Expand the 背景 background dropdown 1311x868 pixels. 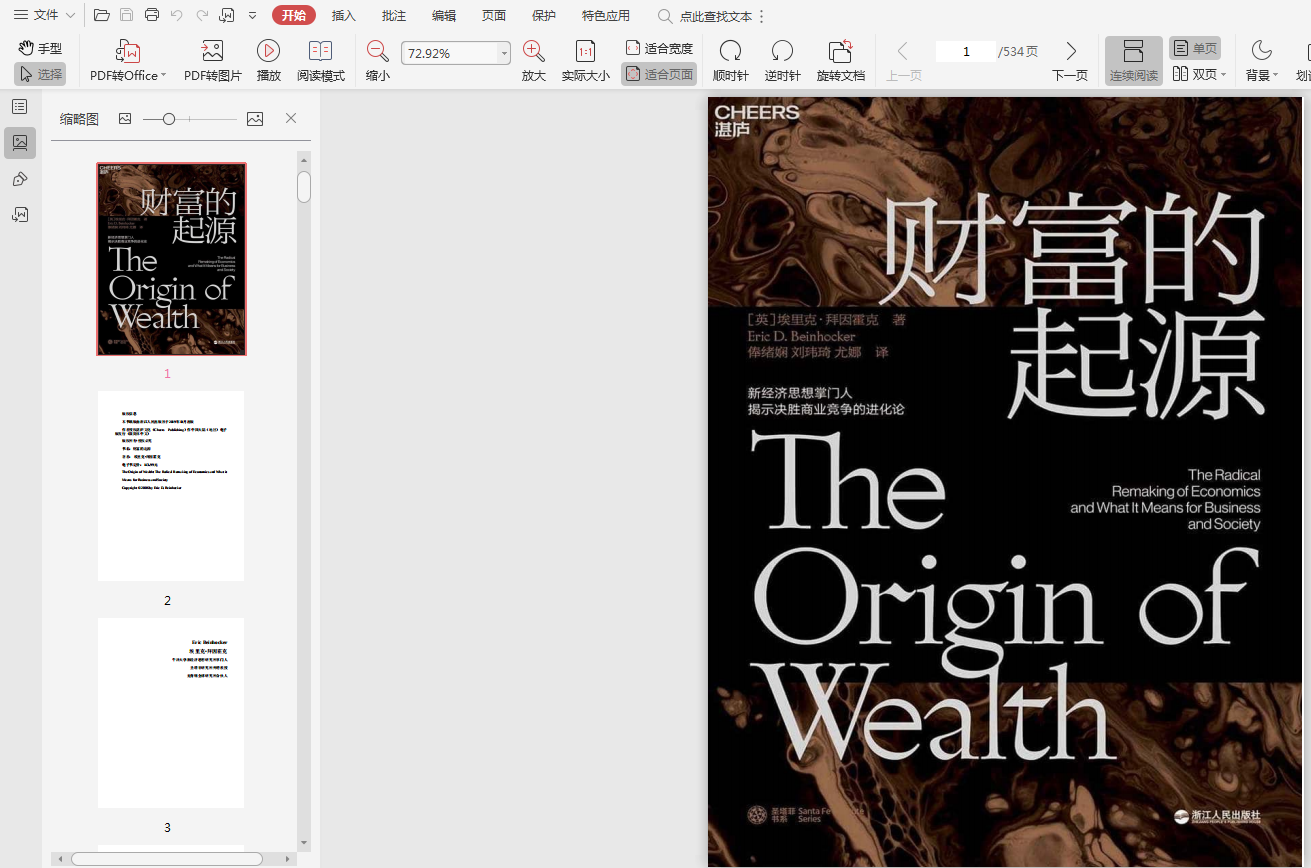tap(1261, 60)
